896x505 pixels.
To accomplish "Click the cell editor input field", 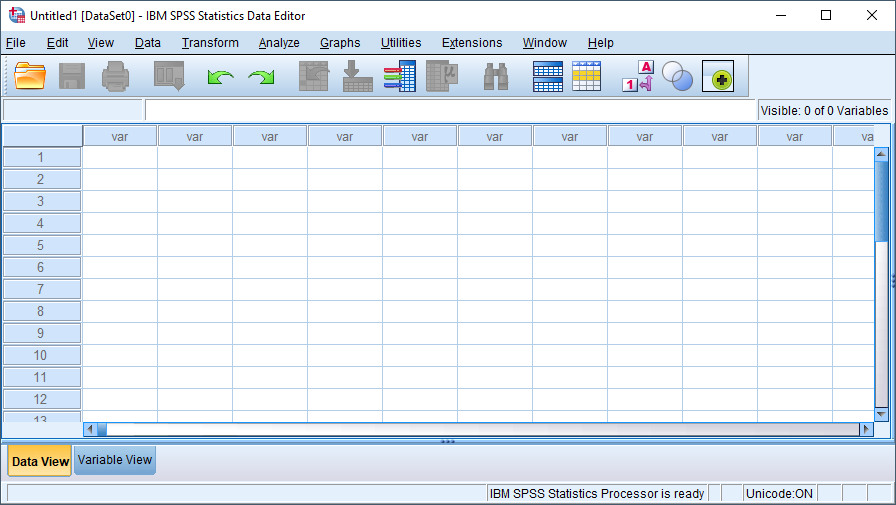I will pyautogui.click(x=450, y=110).
